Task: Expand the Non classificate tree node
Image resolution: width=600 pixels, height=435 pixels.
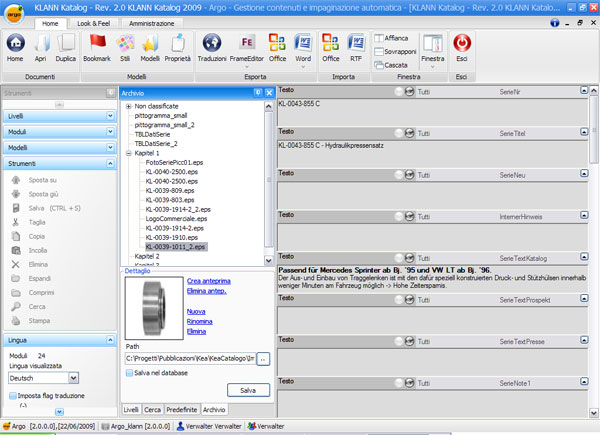Action: pos(128,106)
